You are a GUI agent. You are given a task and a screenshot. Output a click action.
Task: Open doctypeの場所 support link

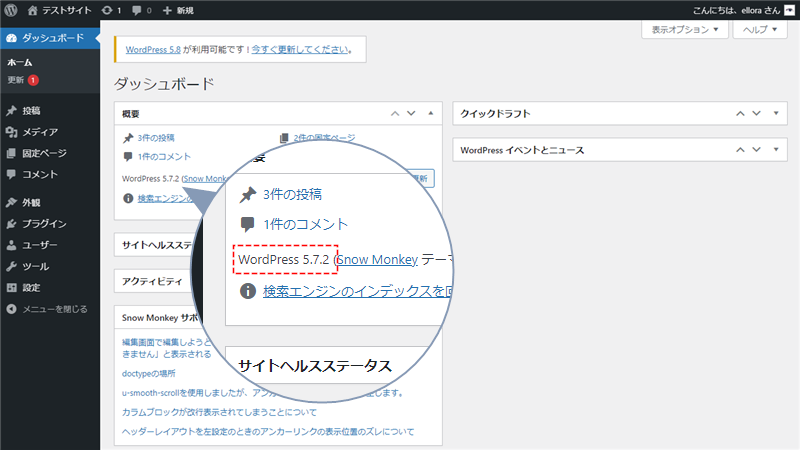coord(148,373)
